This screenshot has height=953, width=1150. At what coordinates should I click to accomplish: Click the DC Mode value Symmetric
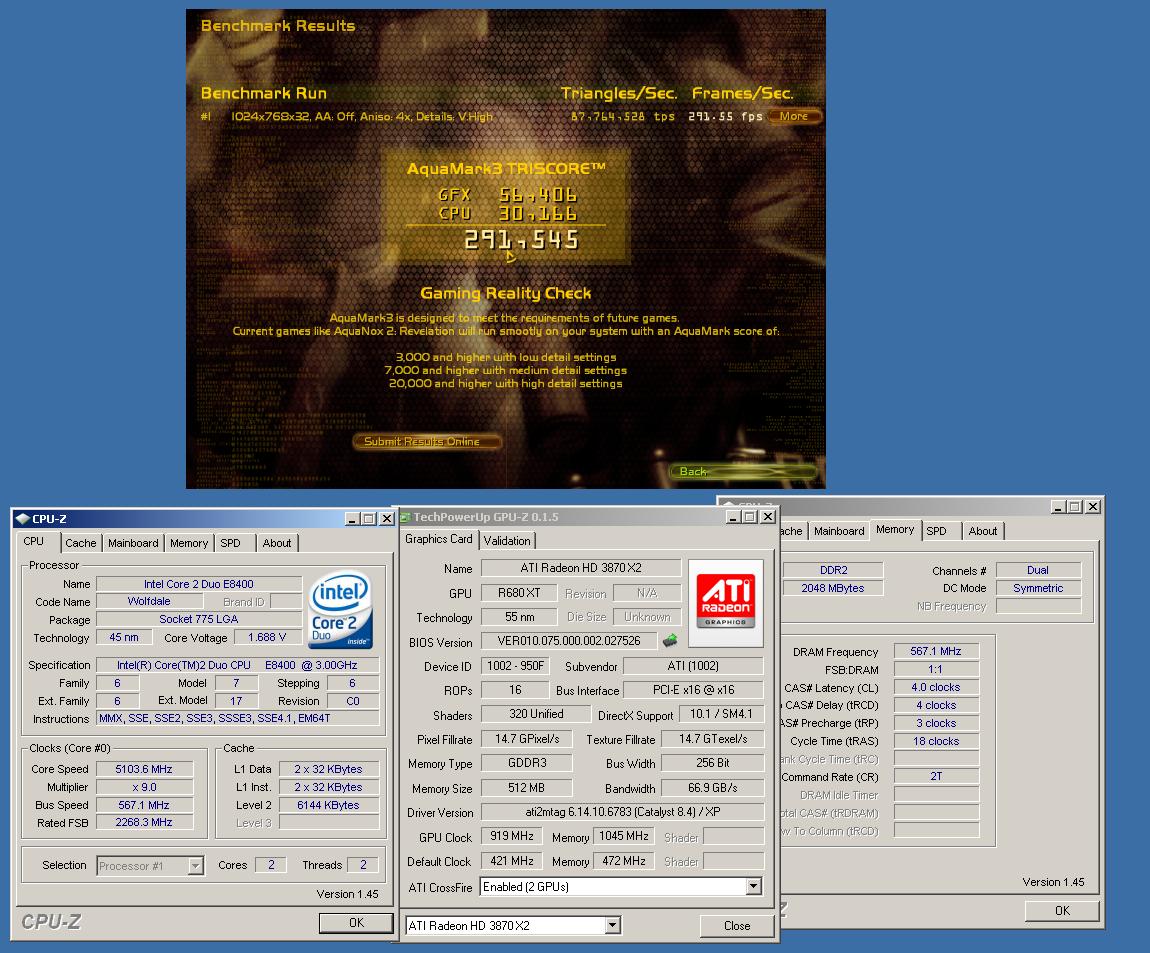tap(1038, 588)
